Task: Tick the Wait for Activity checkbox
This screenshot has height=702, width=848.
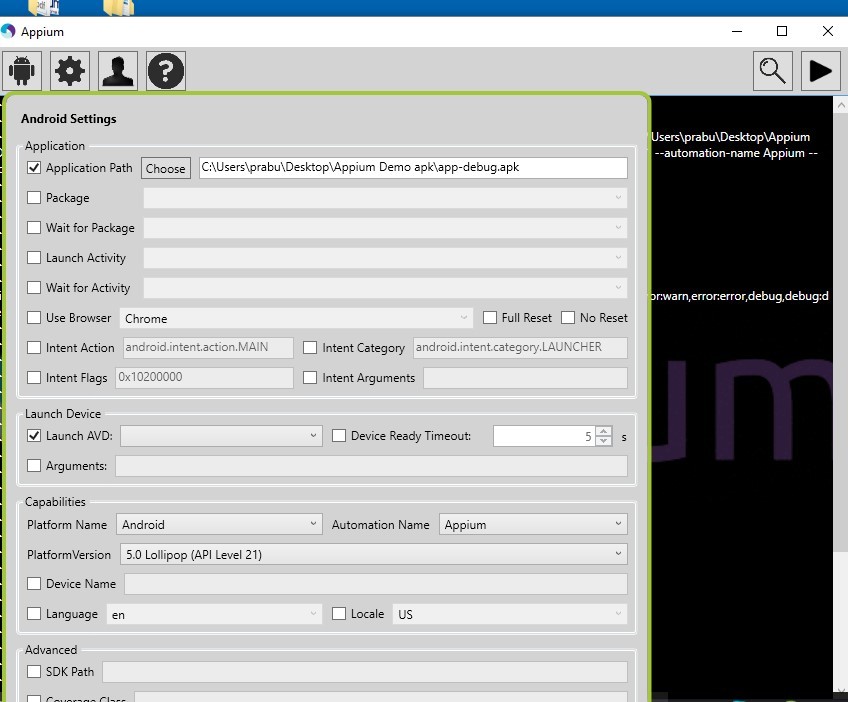Action: pyautogui.click(x=34, y=288)
